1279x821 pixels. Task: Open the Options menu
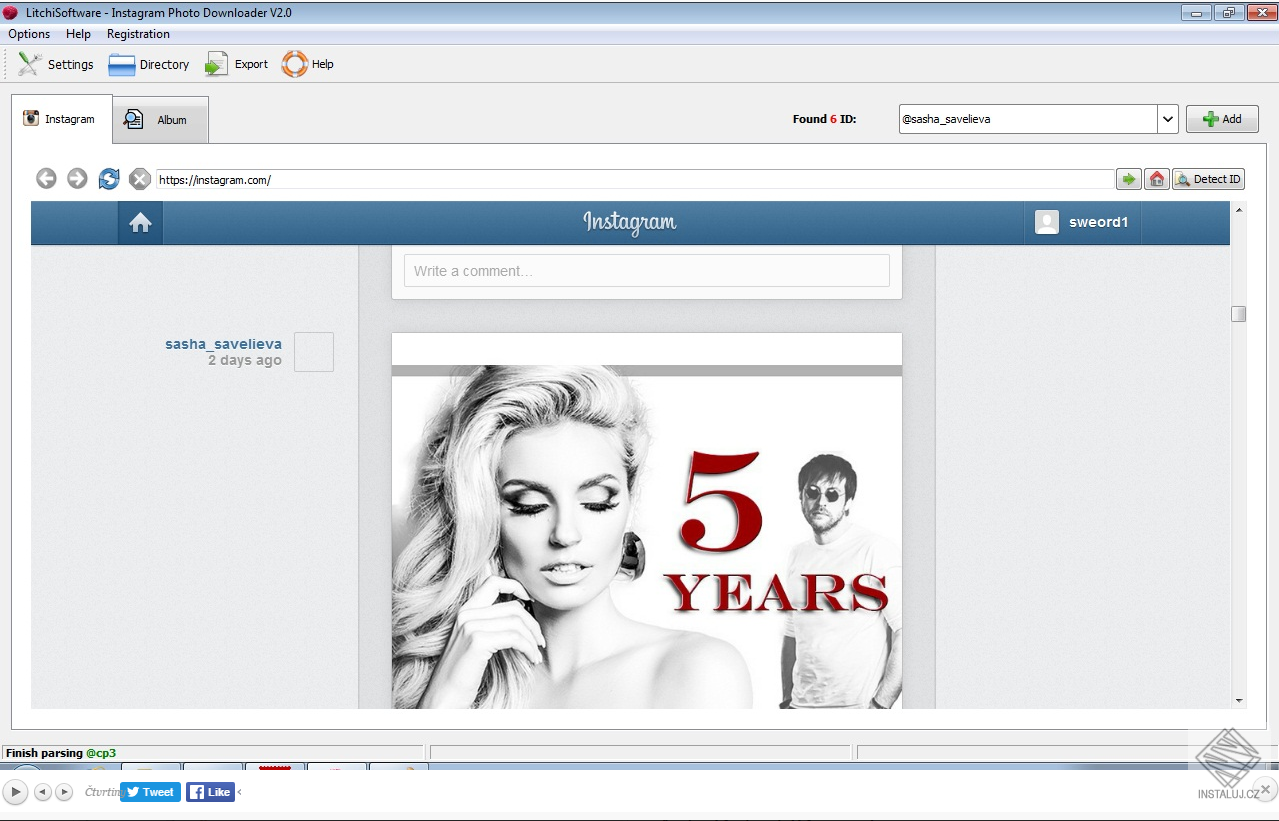point(28,33)
